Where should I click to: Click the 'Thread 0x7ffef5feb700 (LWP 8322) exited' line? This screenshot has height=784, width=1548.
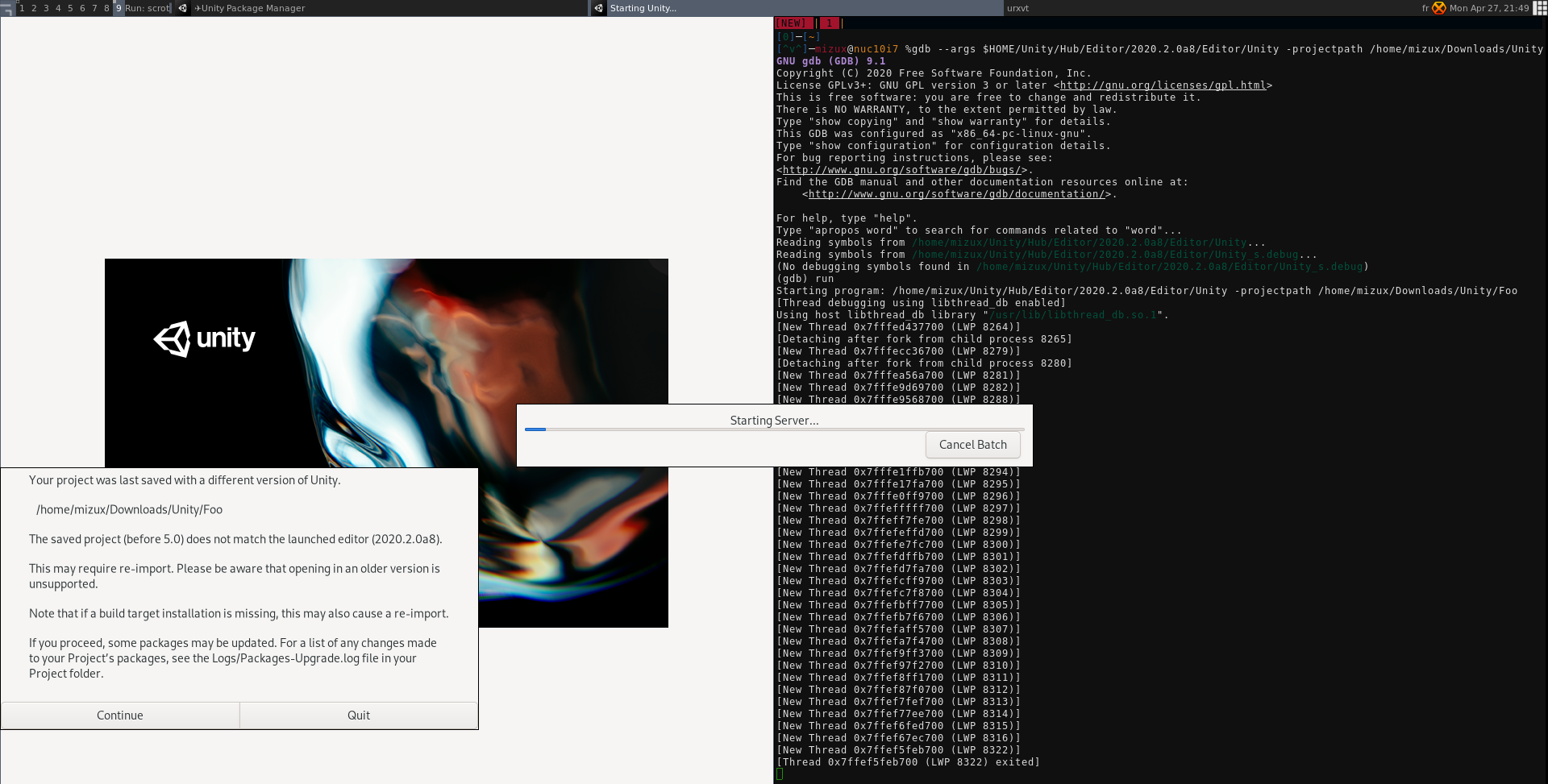coord(908,762)
